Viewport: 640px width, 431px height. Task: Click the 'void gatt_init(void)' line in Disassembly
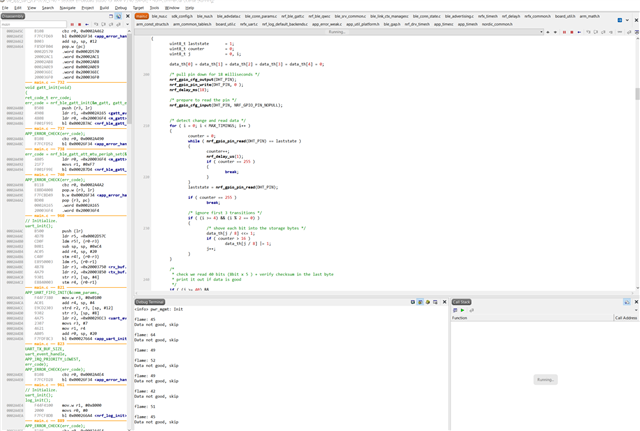(x=48, y=87)
